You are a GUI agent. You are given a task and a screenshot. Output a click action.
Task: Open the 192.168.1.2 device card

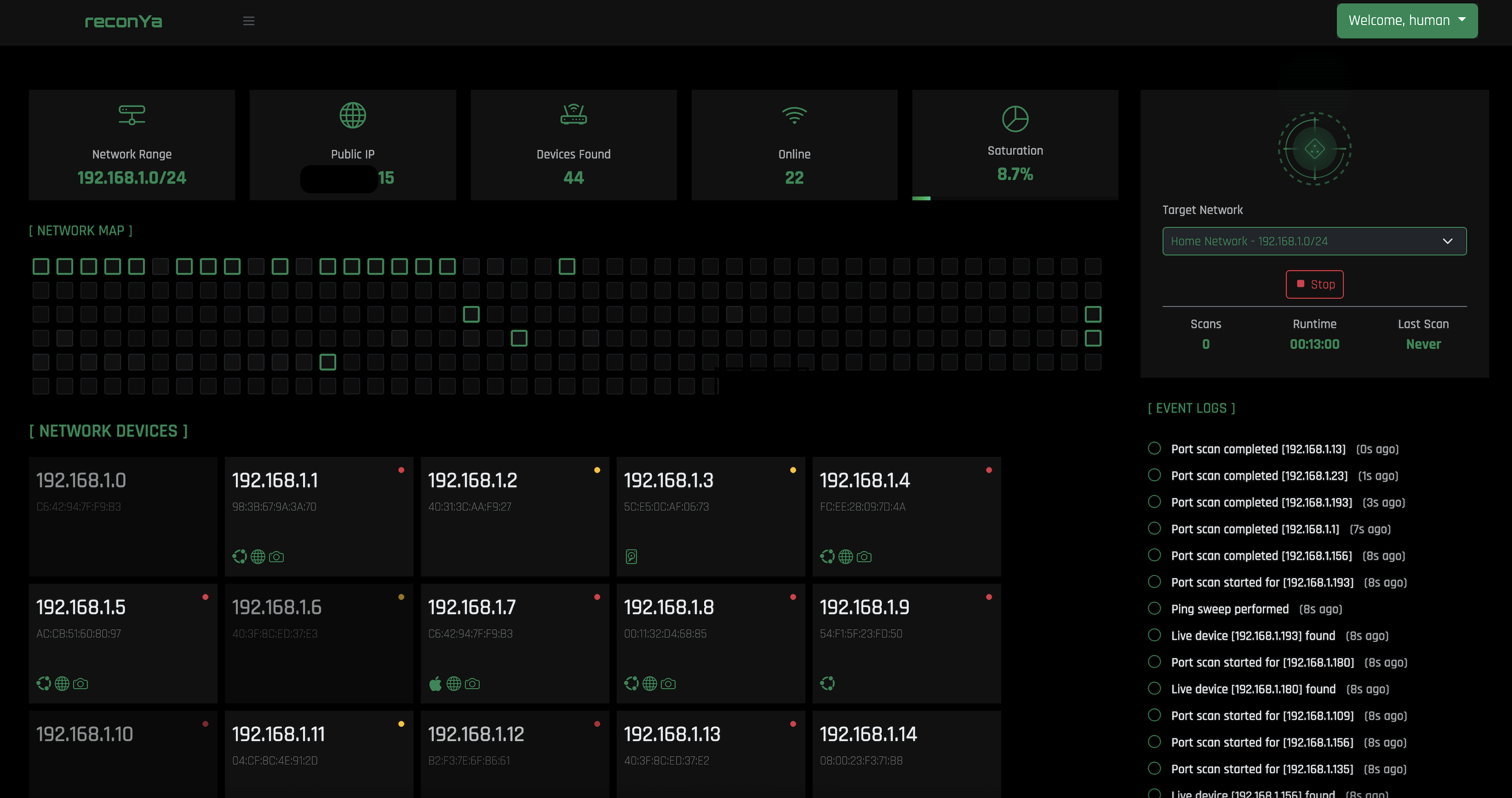pyautogui.click(x=514, y=516)
